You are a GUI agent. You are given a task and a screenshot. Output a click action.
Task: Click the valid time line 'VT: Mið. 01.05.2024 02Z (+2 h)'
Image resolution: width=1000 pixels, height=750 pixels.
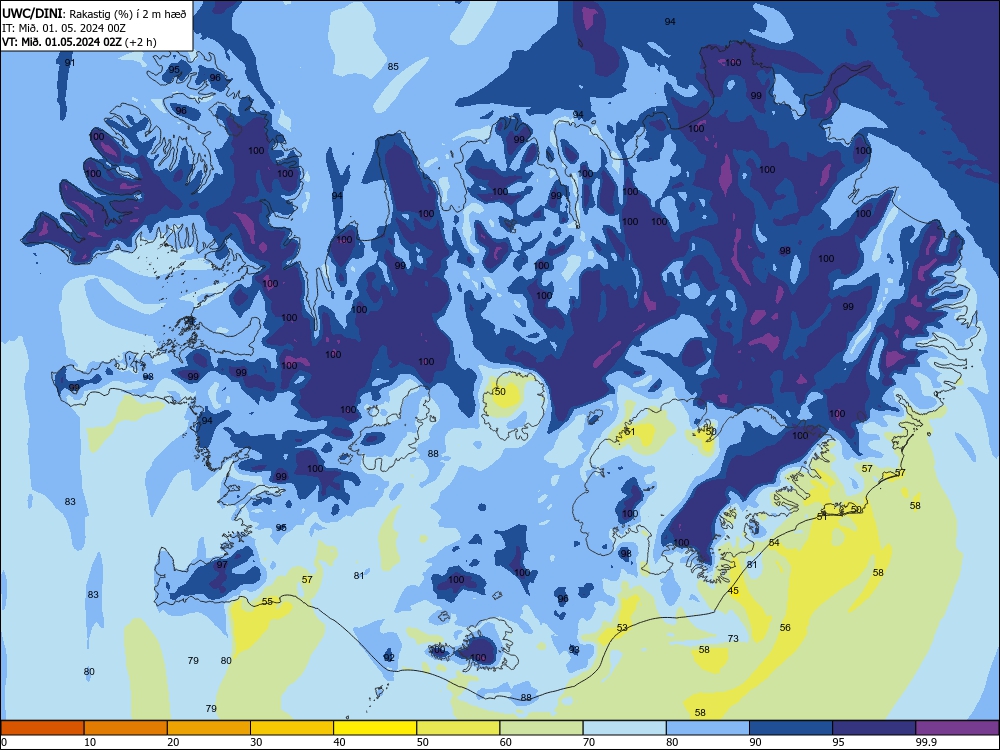click(79, 42)
